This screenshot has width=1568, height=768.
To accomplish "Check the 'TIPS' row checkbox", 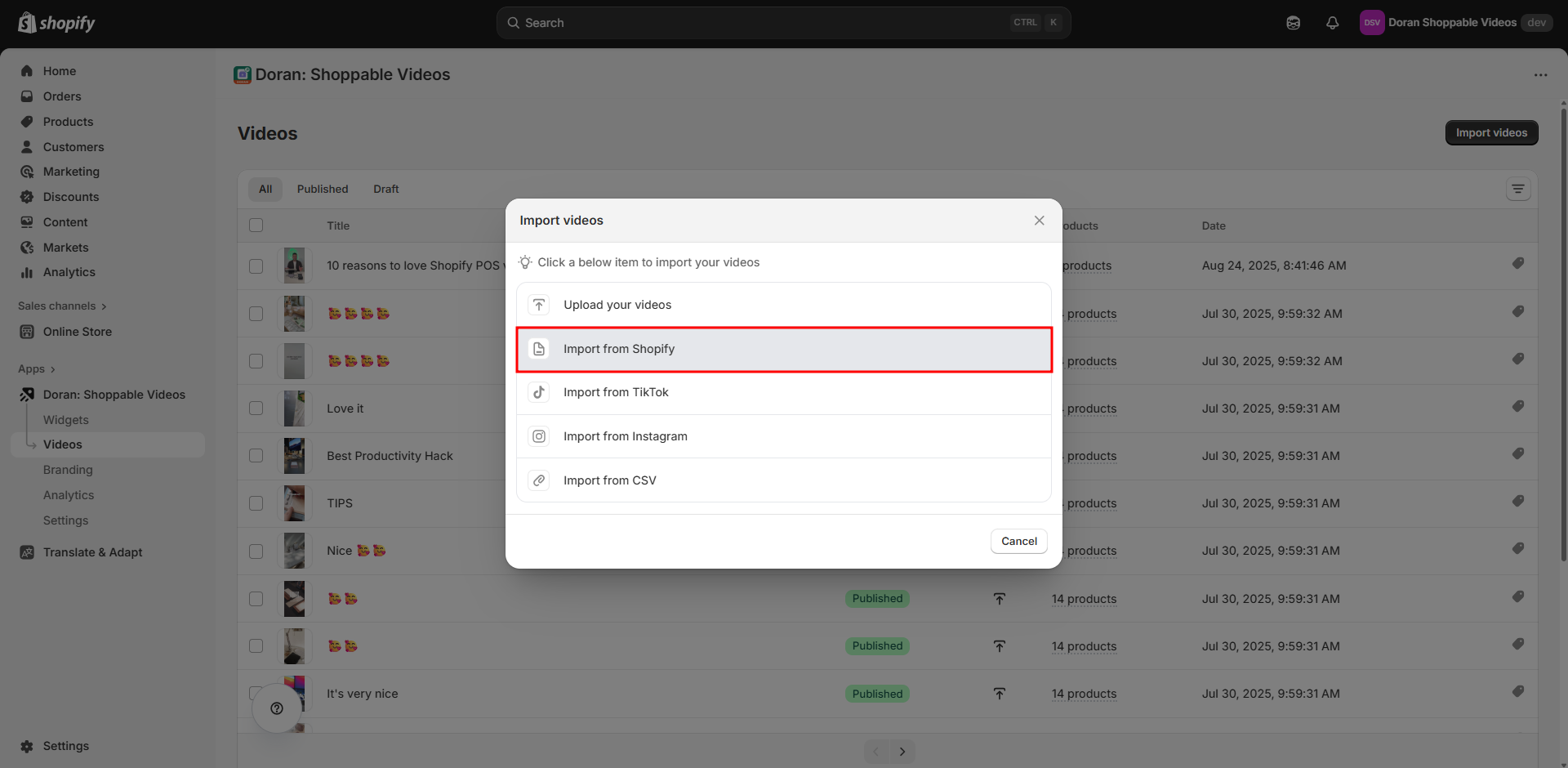I will coord(256,503).
